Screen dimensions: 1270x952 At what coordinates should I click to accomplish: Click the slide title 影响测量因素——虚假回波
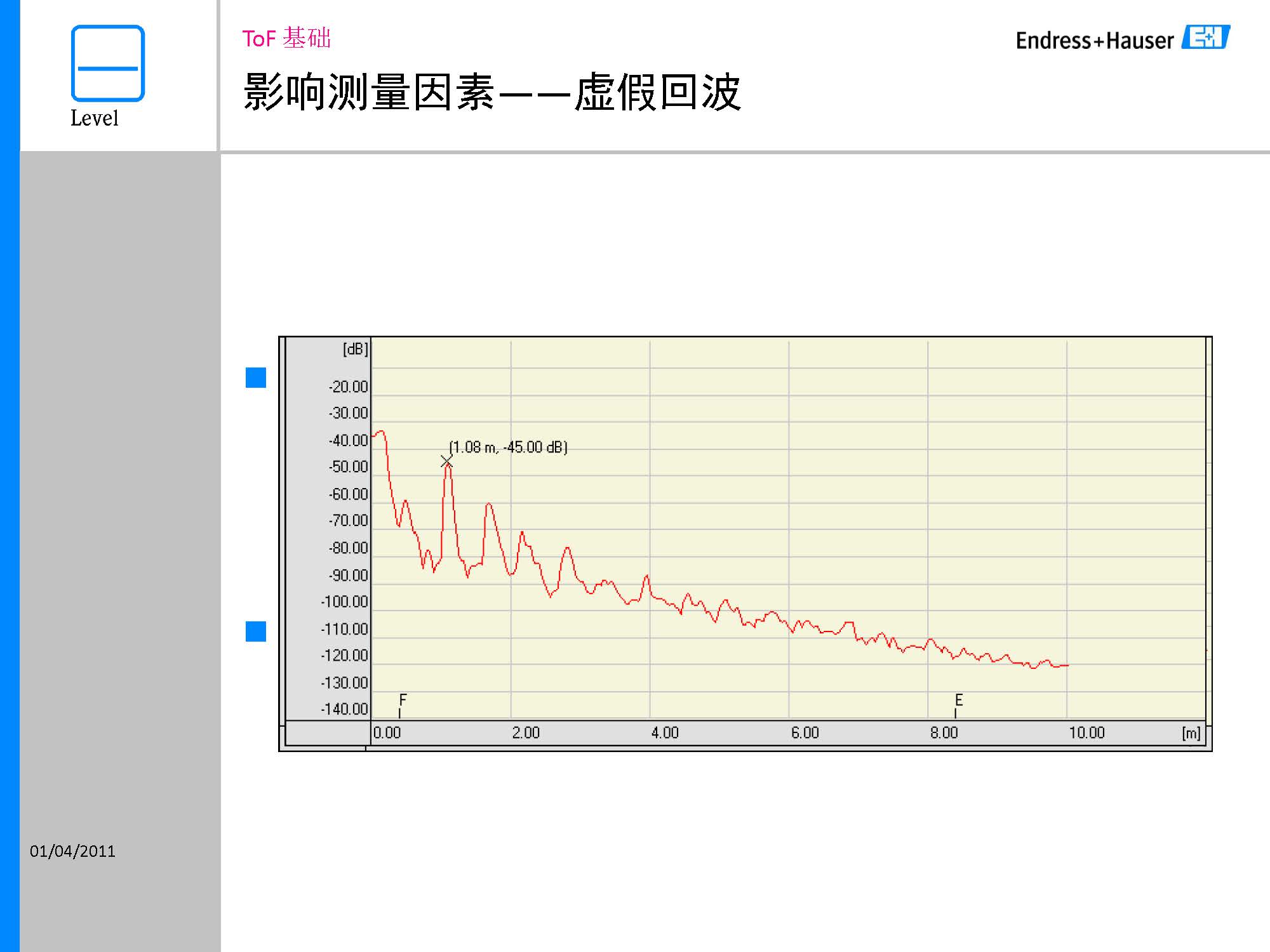(491, 93)
